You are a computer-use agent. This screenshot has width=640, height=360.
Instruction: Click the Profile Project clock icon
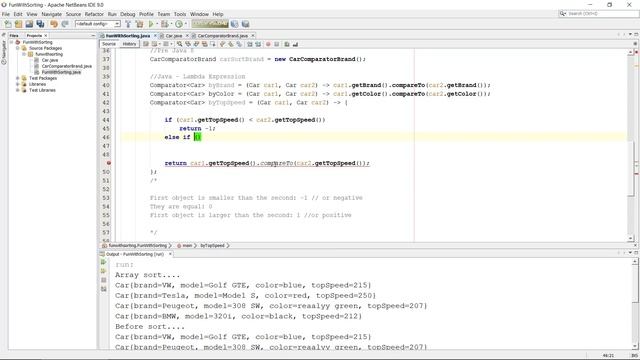[x=178, y=24]
